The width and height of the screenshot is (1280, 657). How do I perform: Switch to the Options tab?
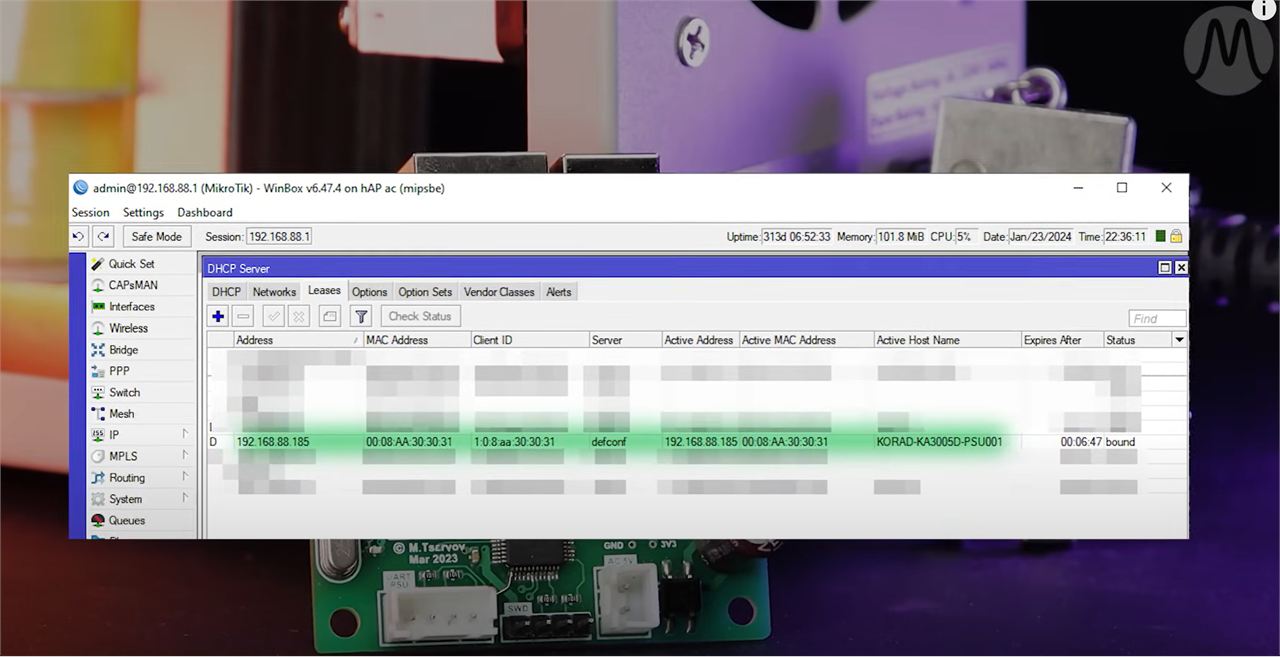coord(369,292)
